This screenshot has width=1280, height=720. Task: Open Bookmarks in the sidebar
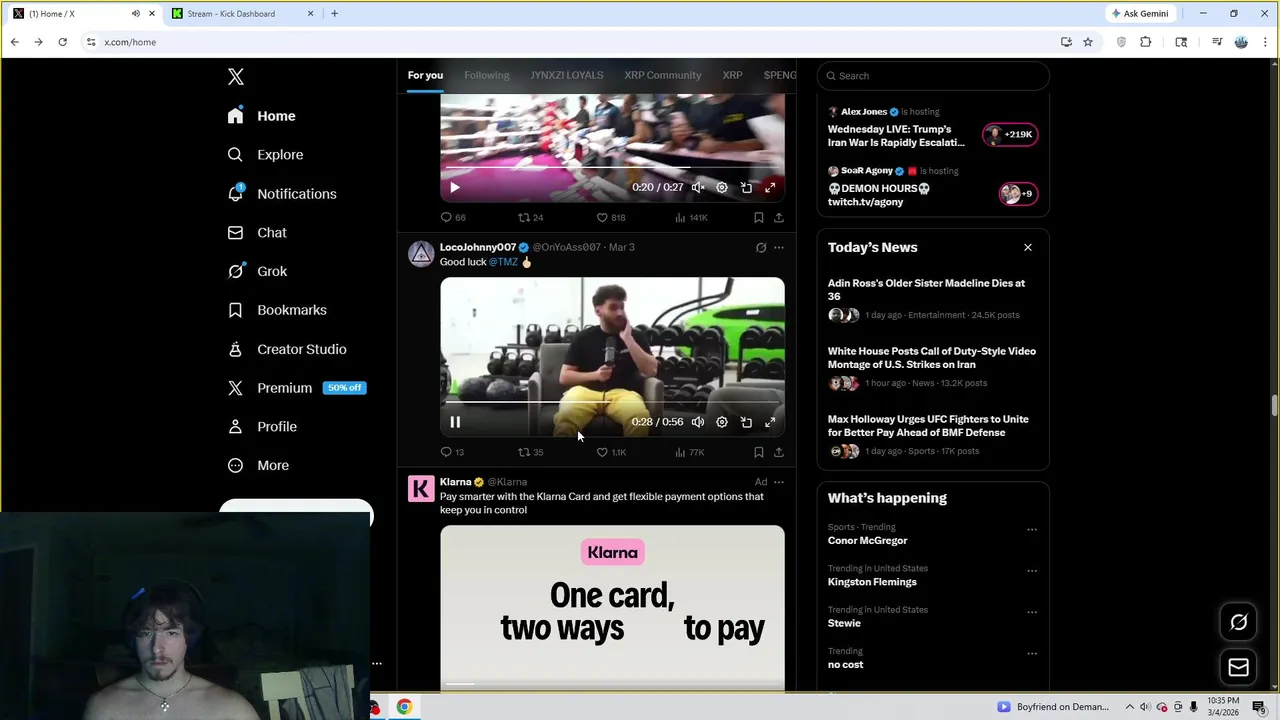coord(277,310)
